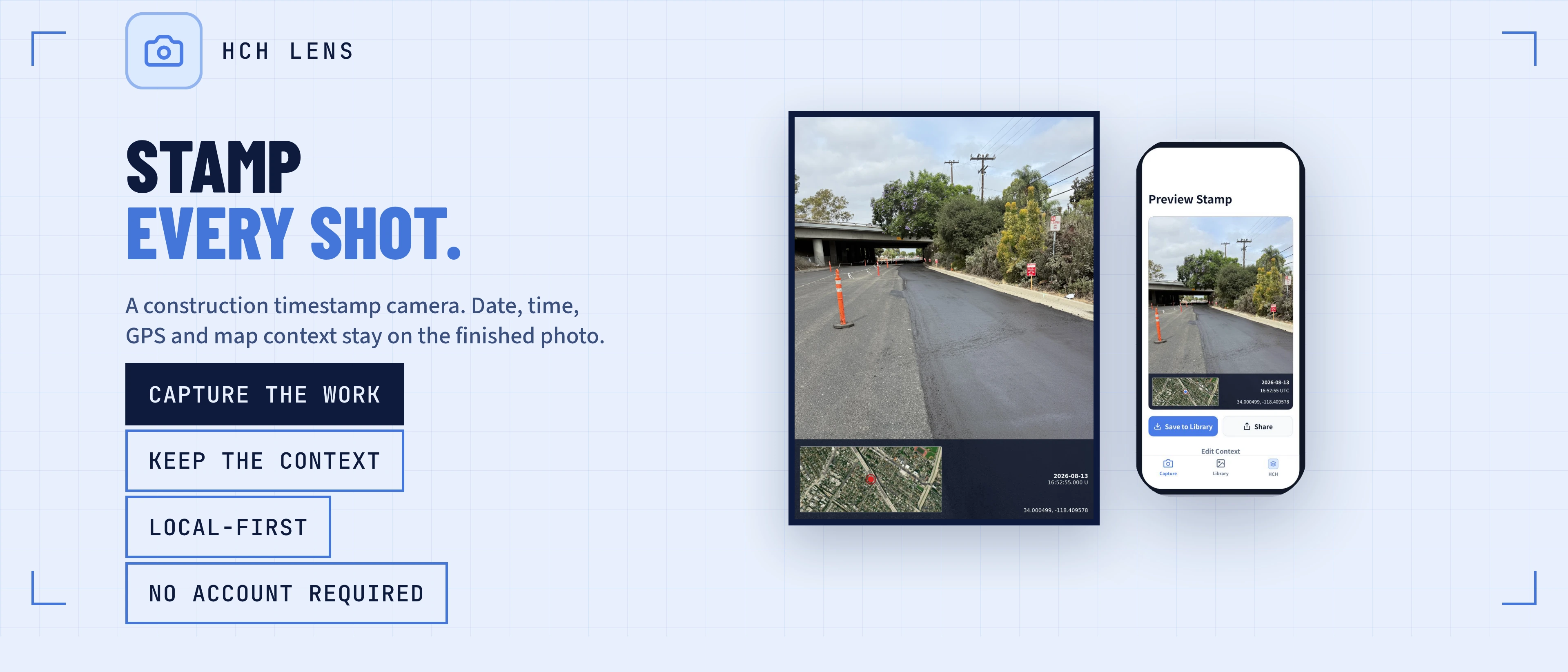This screenshot has height=672, width=1568.
Task: Click the map thumbnail in the phone preview
Action: [x=1185, y=392]
